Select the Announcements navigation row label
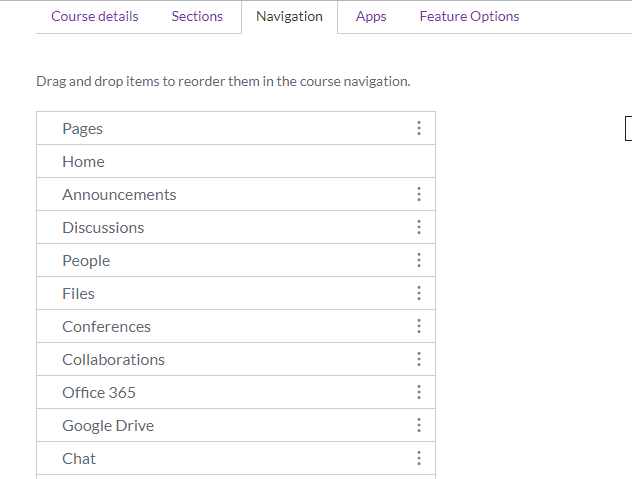 point(119,194)
